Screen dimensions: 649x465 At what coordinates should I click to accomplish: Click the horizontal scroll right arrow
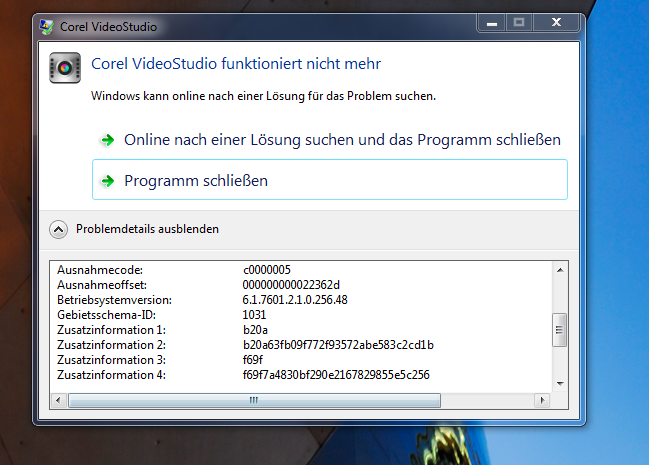click(x=542, y=400)
